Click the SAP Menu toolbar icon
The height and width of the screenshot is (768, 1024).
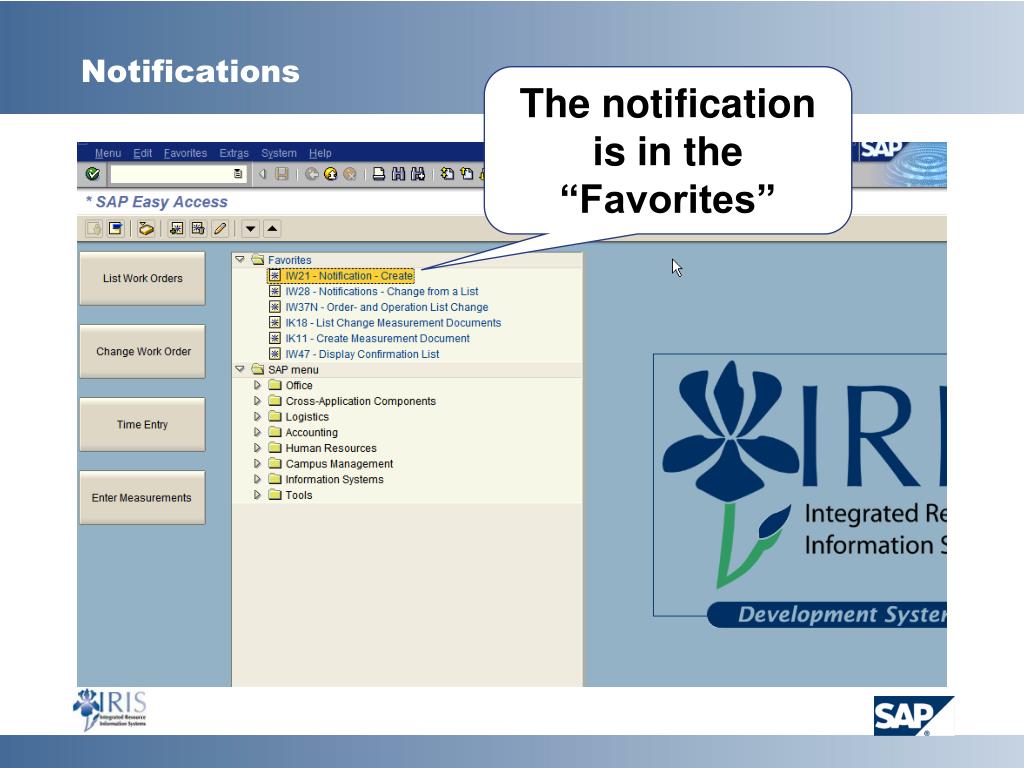pos(116,229)
